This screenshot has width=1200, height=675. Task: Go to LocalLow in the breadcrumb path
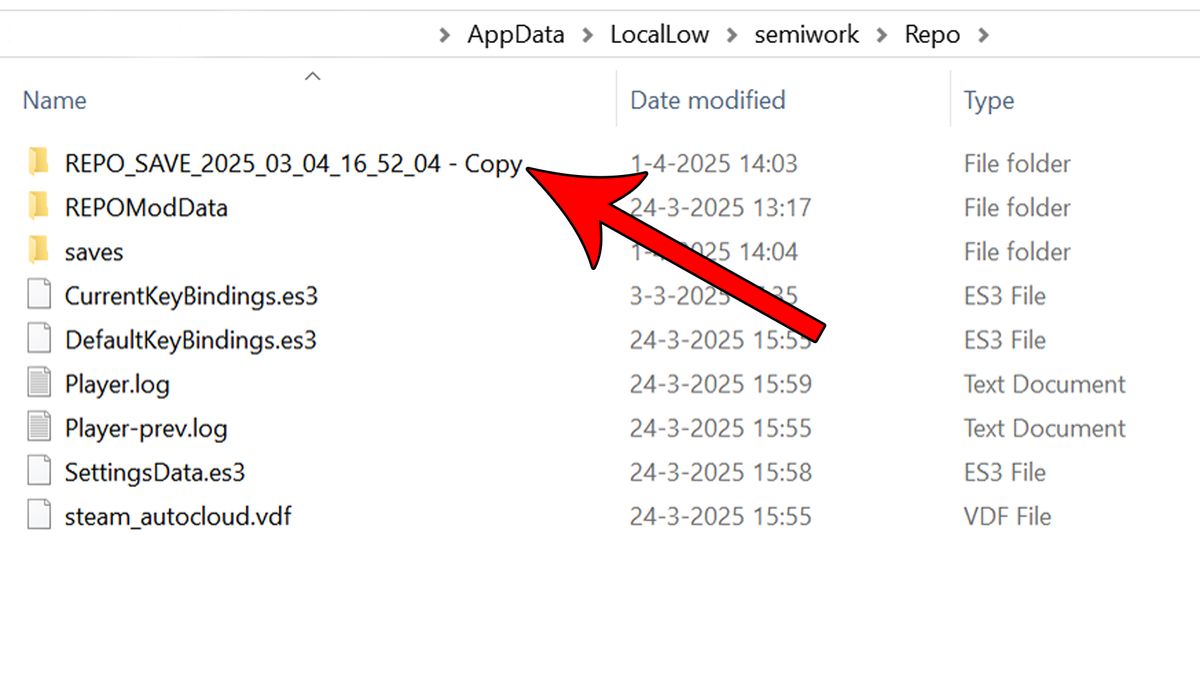(660, 34)
